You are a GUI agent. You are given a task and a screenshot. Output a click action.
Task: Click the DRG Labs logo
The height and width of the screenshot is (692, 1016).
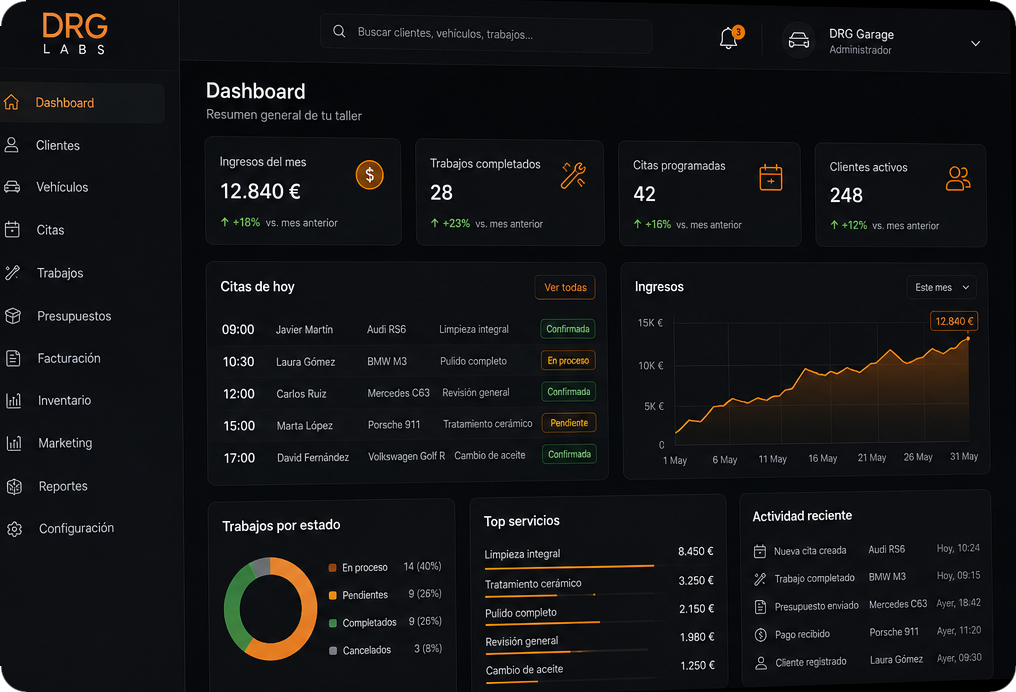75,34
